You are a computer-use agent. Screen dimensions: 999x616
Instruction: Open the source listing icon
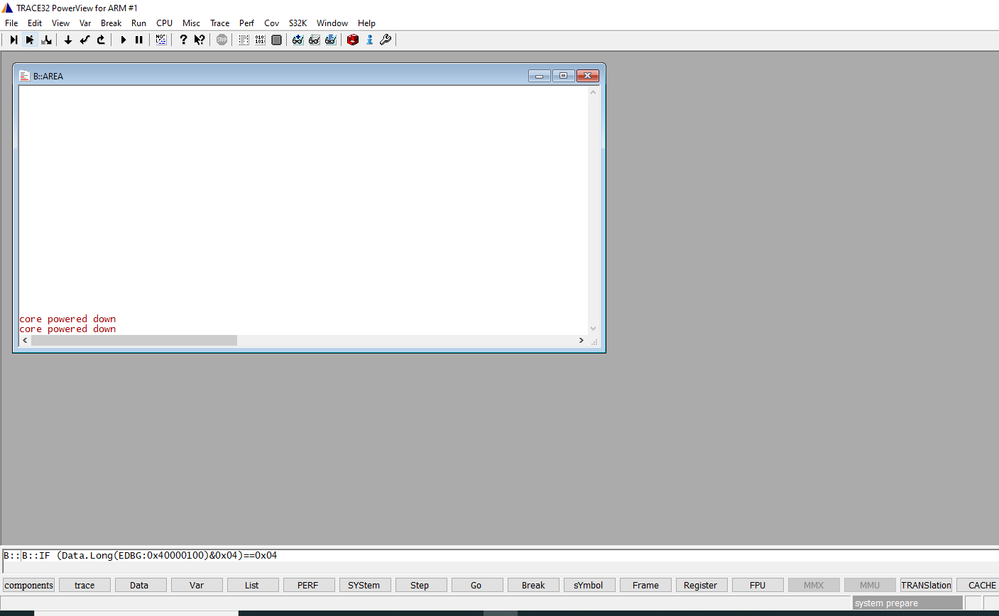(x=244, y=39)
